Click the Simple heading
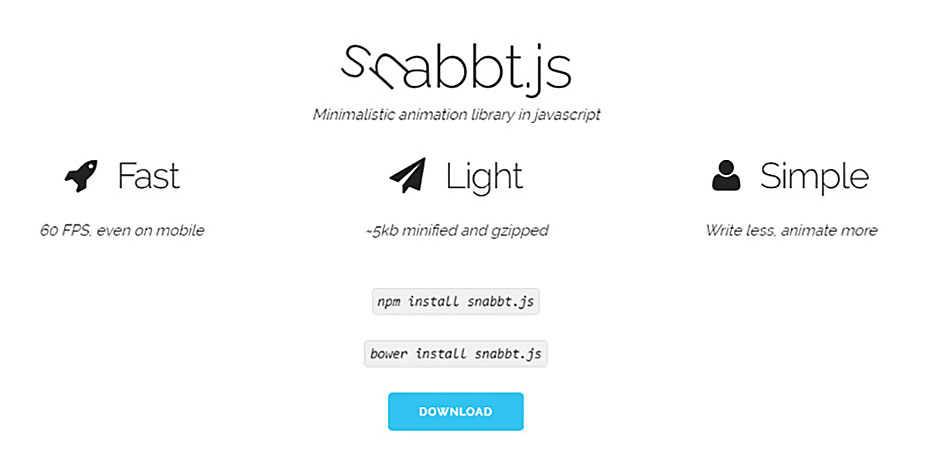928x455 pixels. (814, 177)
